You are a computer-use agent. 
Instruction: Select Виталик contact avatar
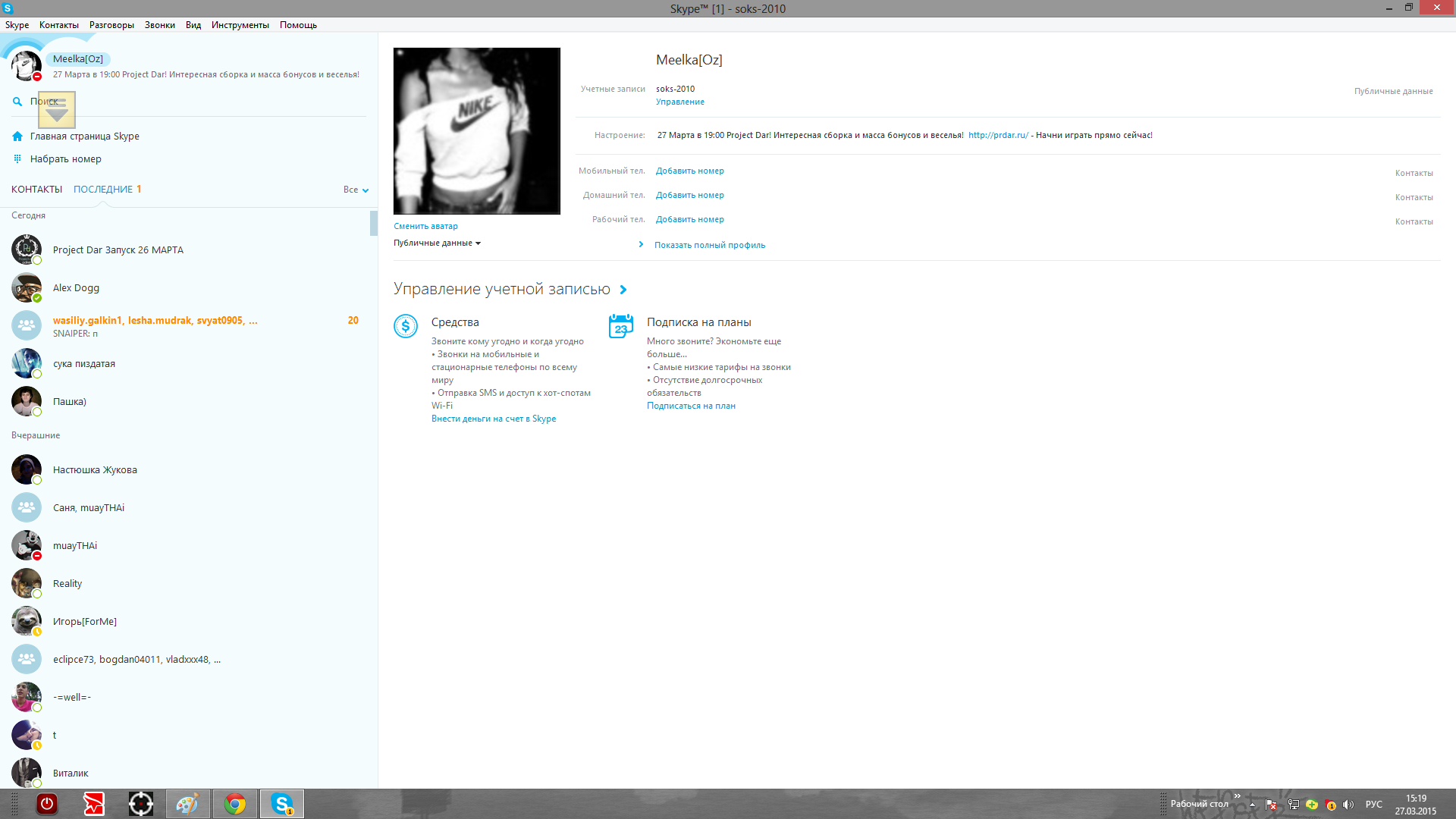[27, 773]
